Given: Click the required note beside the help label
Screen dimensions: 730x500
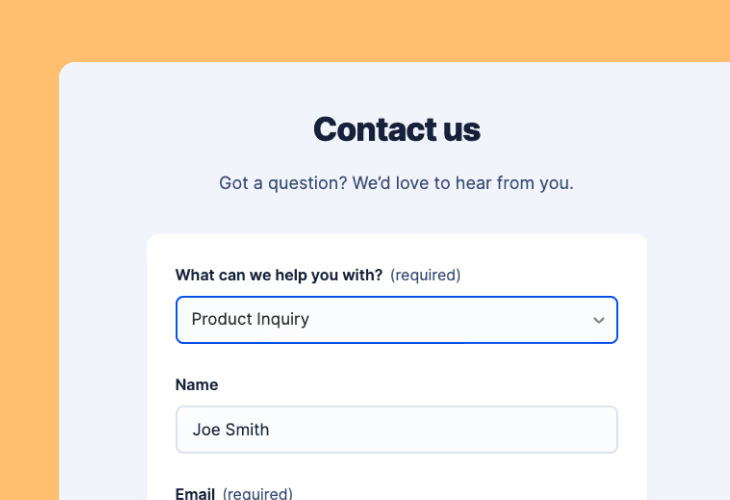Looking at the screenshot, I should tap(426, 275).
